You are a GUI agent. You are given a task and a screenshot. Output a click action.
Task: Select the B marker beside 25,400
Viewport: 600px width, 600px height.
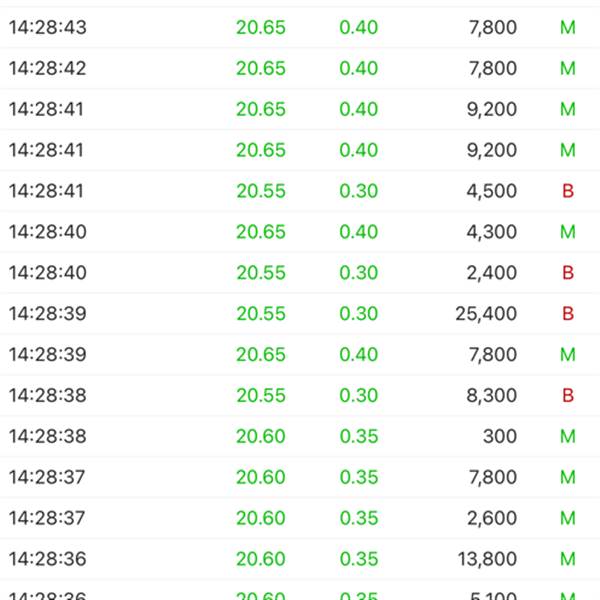click(568, 314)
